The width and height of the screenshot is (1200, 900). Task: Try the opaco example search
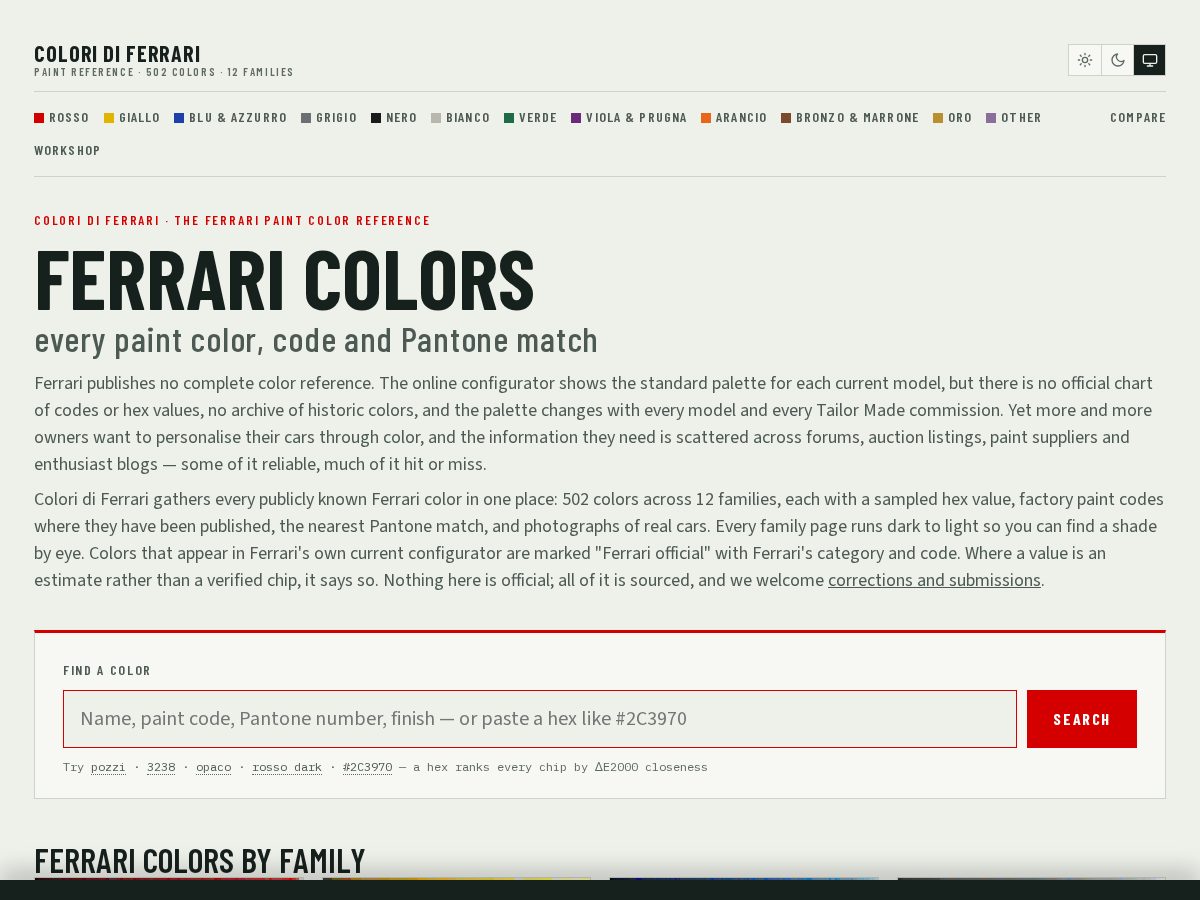tap(214, 767)
